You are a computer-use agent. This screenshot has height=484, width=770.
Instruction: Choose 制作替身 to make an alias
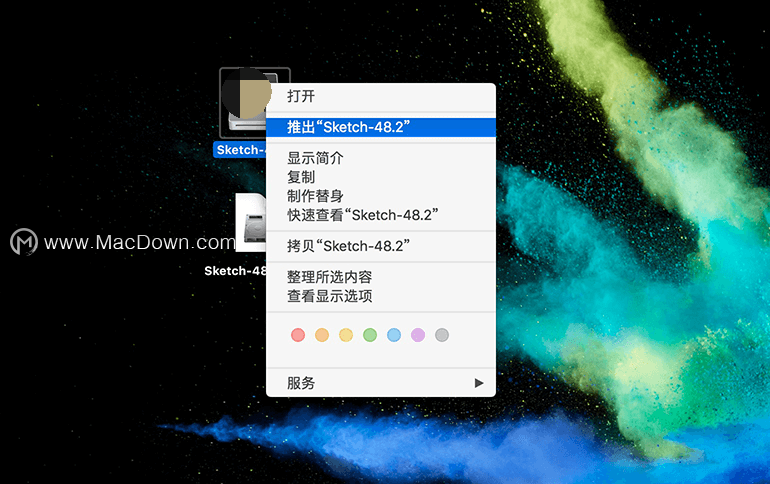(x=381, y=196)
